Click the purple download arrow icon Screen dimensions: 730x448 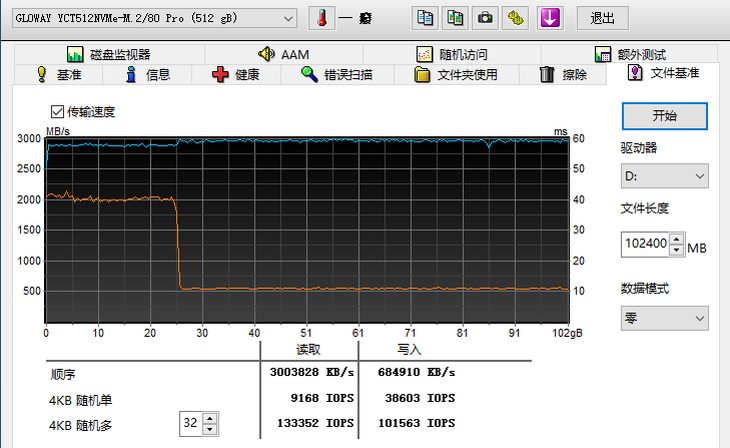tap(549, 18)
